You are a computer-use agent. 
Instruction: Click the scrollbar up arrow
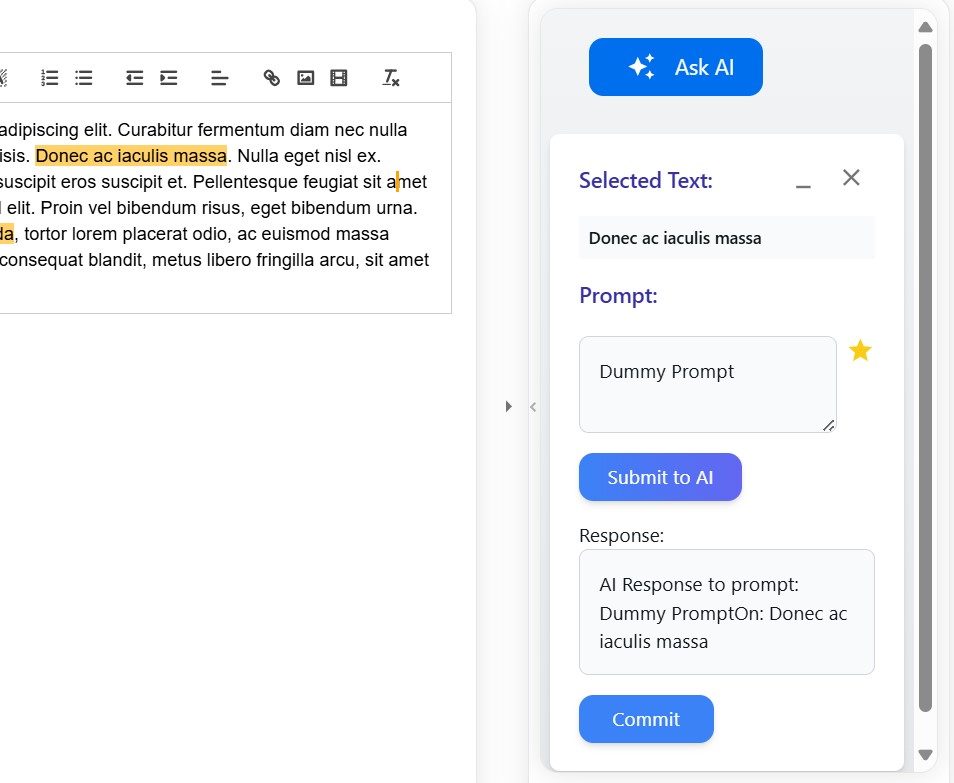pyautogui.click(x=925, y=27)
